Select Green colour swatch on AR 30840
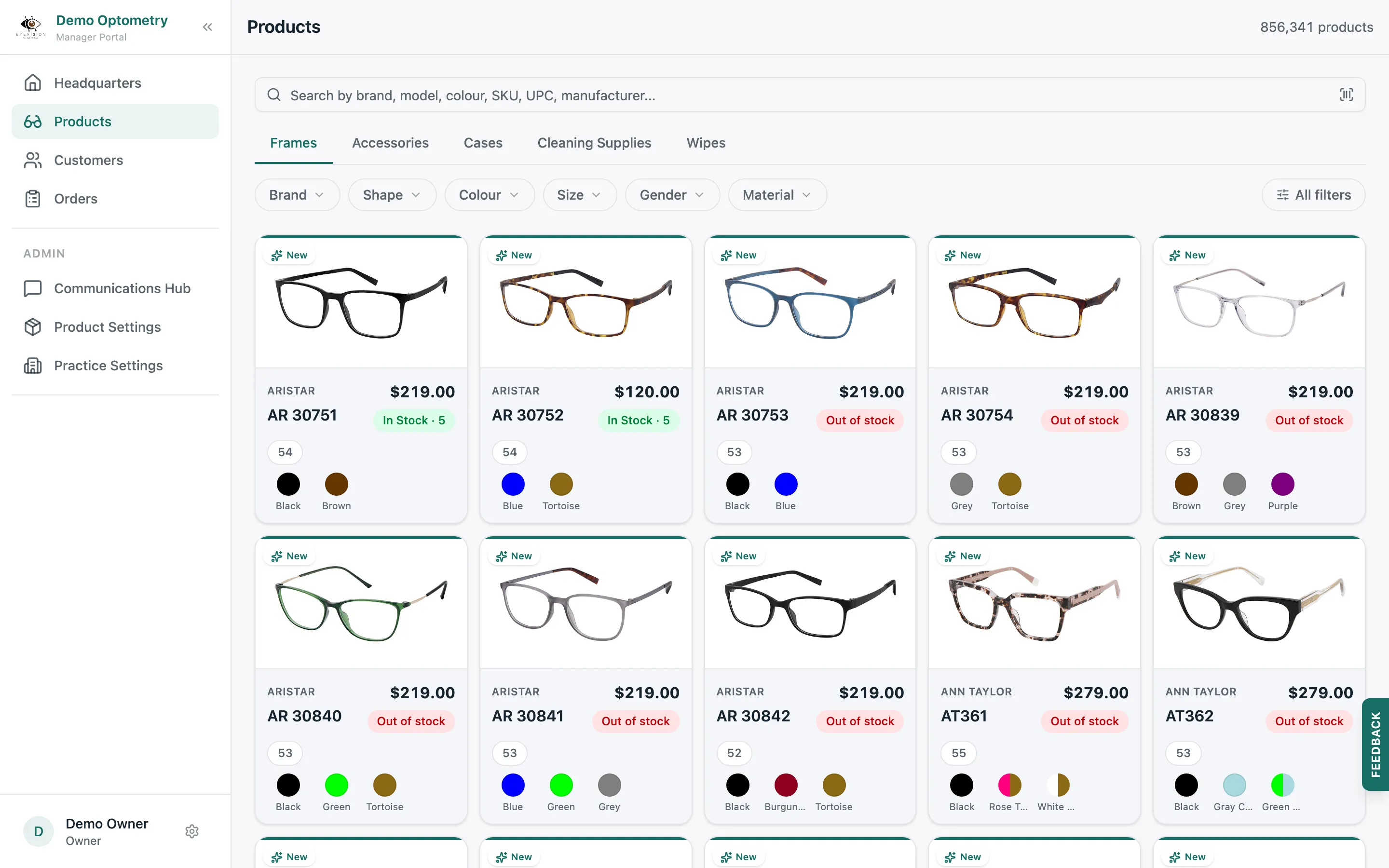Image resolution: width=1389 pixels, height=868 pixels. [336, 786]
